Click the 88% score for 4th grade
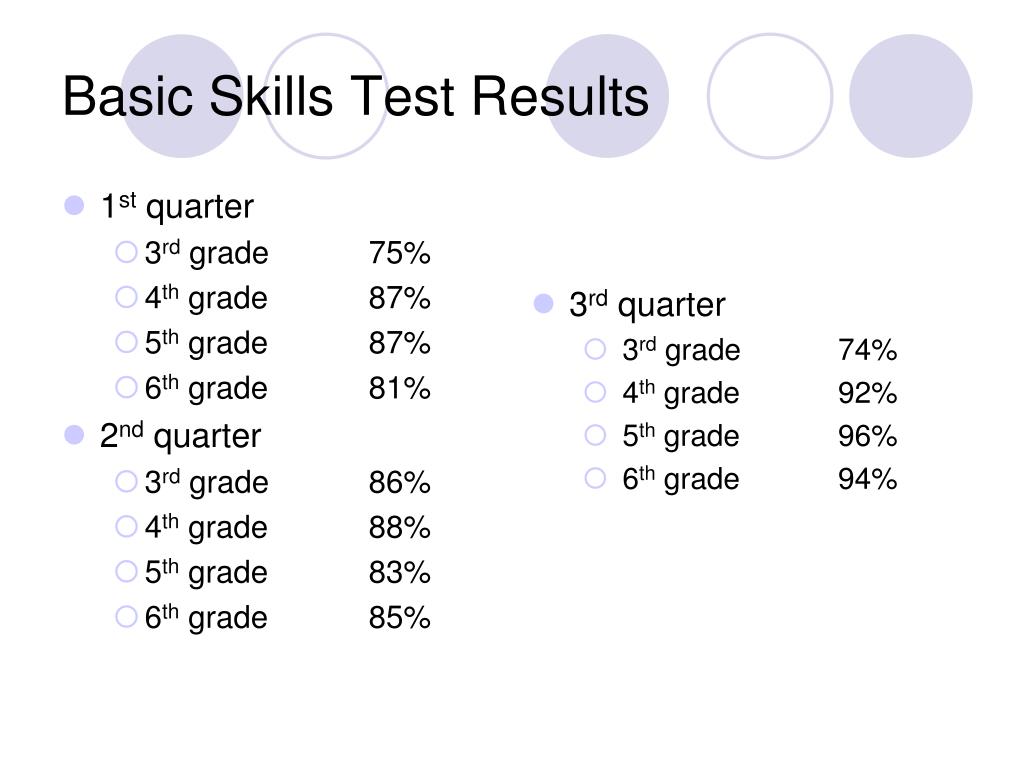This screenshot has height=768, width=1024. [400, 527]
